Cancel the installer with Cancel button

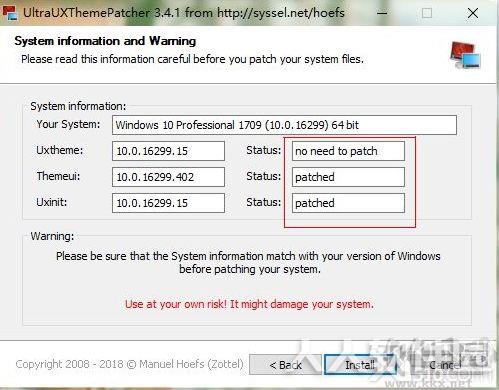[x=445, y=365]
